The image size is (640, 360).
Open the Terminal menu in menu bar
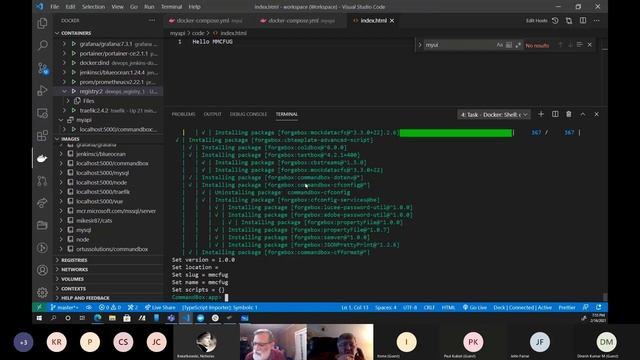pos(171,7)
